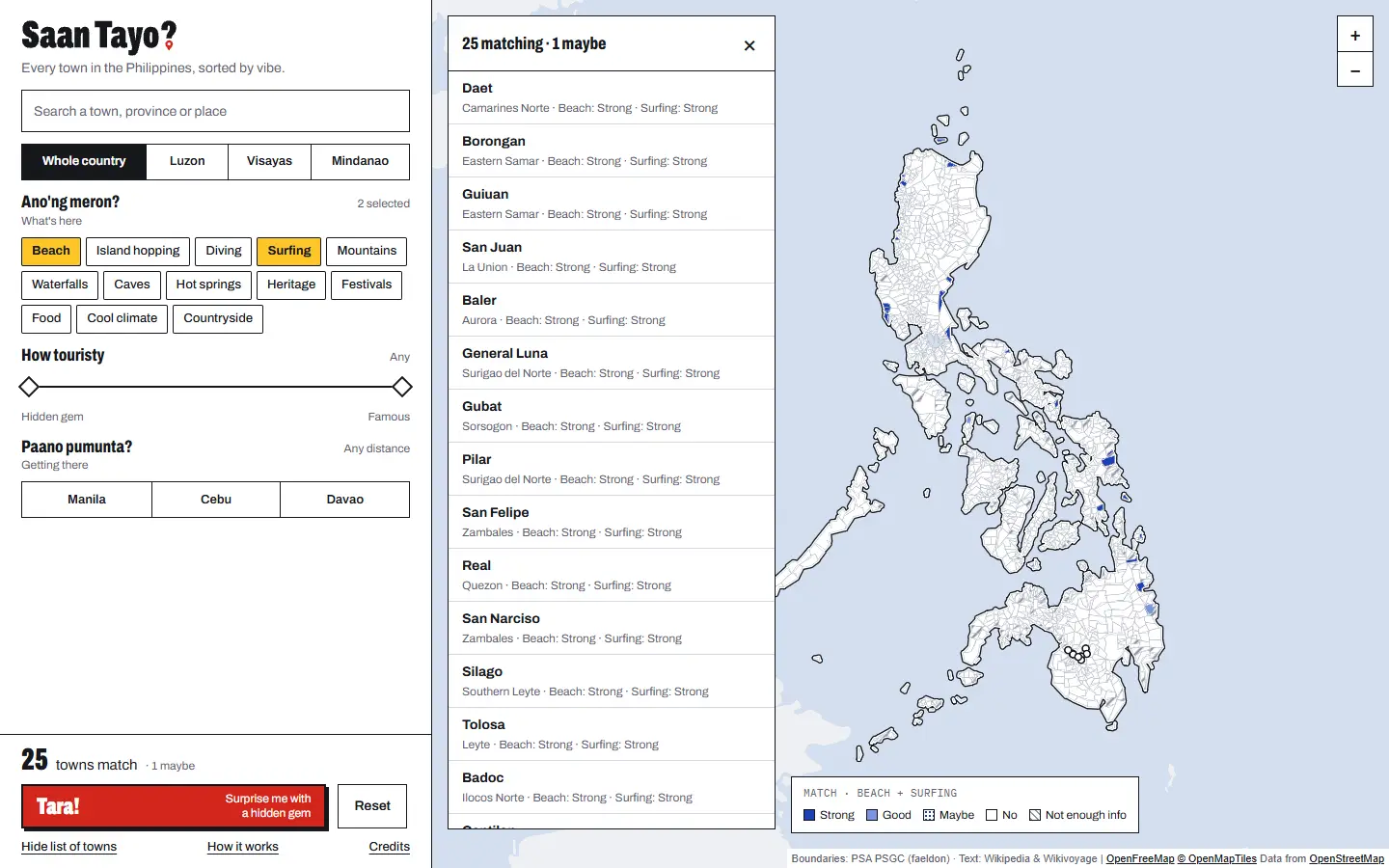This screenshot has width=1389, height=868.
Task: Click the Famous slider handle
Action: tap(402, 388)
